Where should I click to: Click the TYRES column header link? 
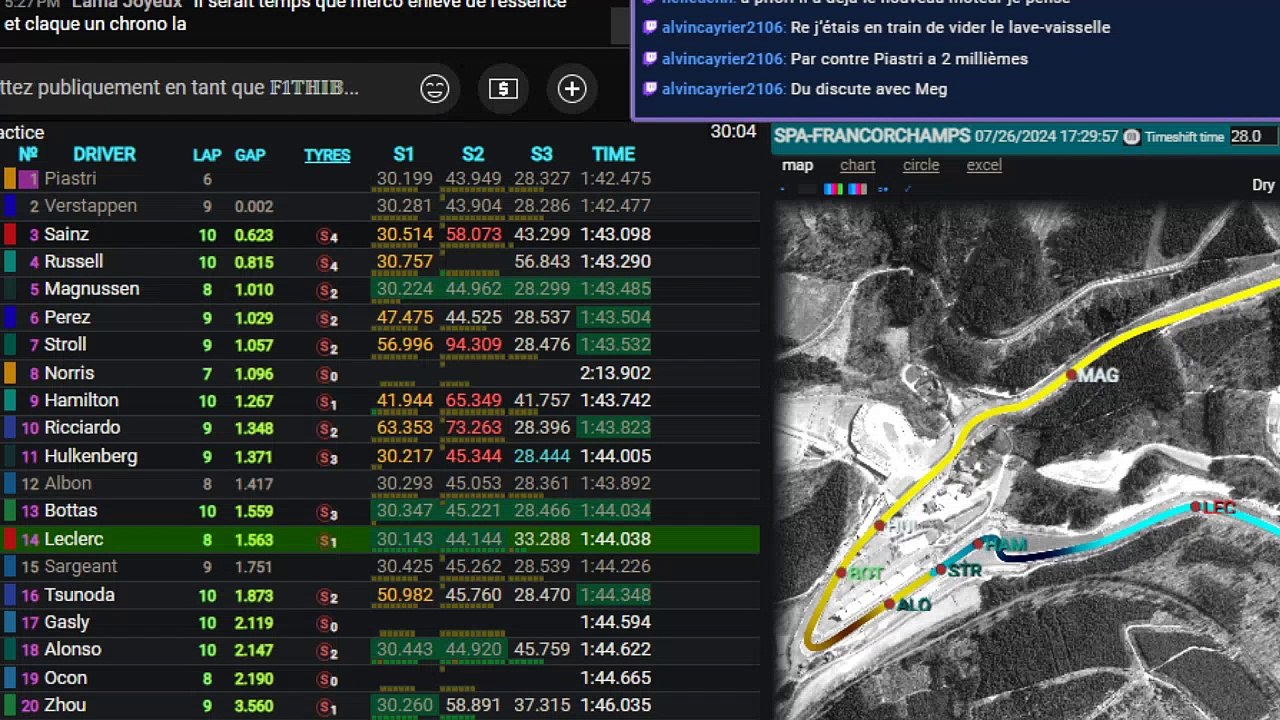(327, 155)
